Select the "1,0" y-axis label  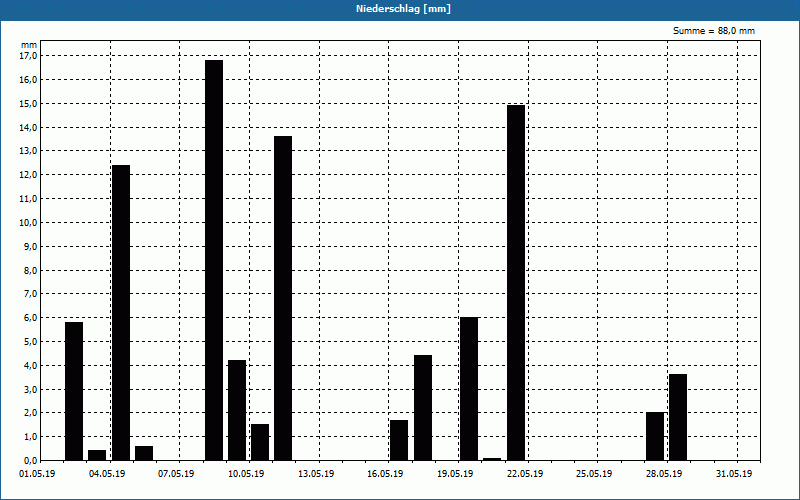point(31,437)
